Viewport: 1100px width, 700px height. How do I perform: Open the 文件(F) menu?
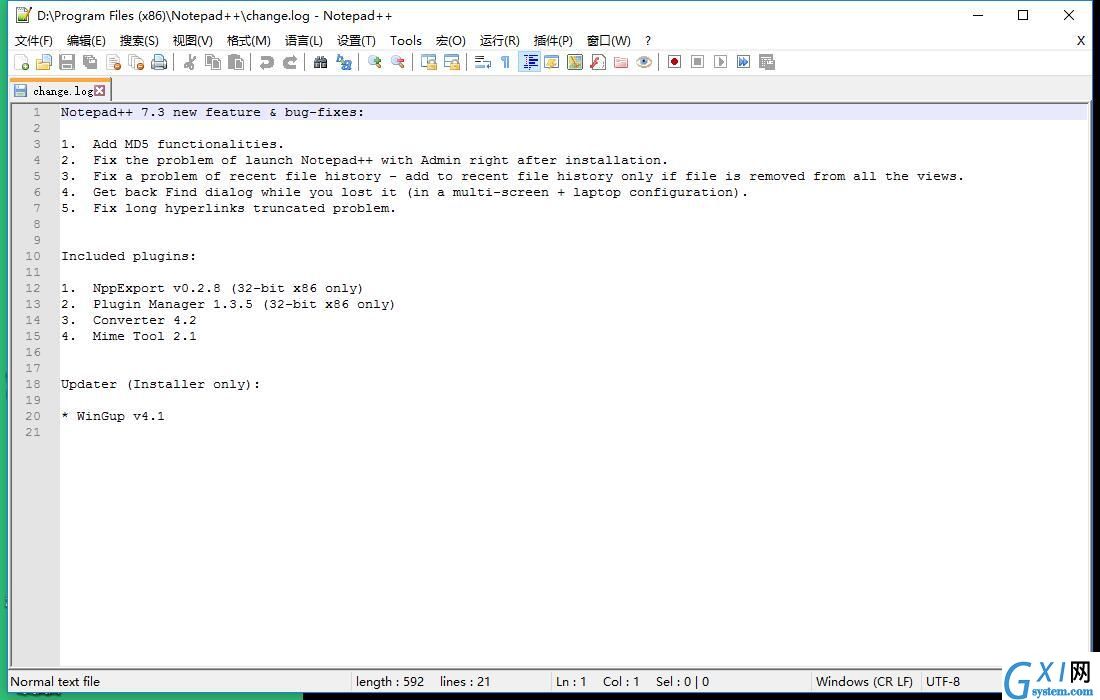point(34,41)
